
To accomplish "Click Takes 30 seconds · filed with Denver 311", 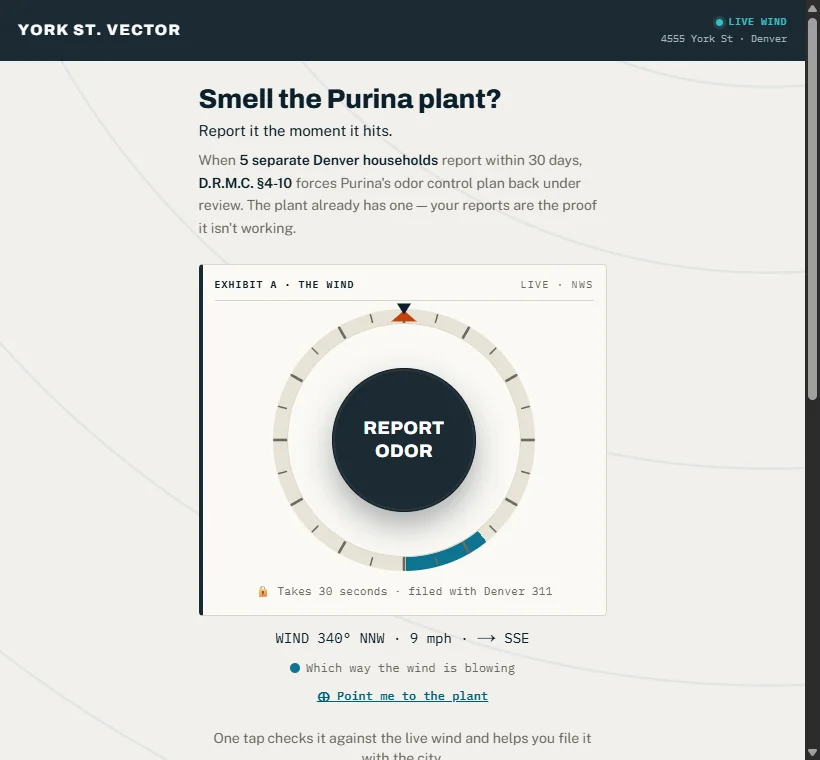I will point(414,592).
